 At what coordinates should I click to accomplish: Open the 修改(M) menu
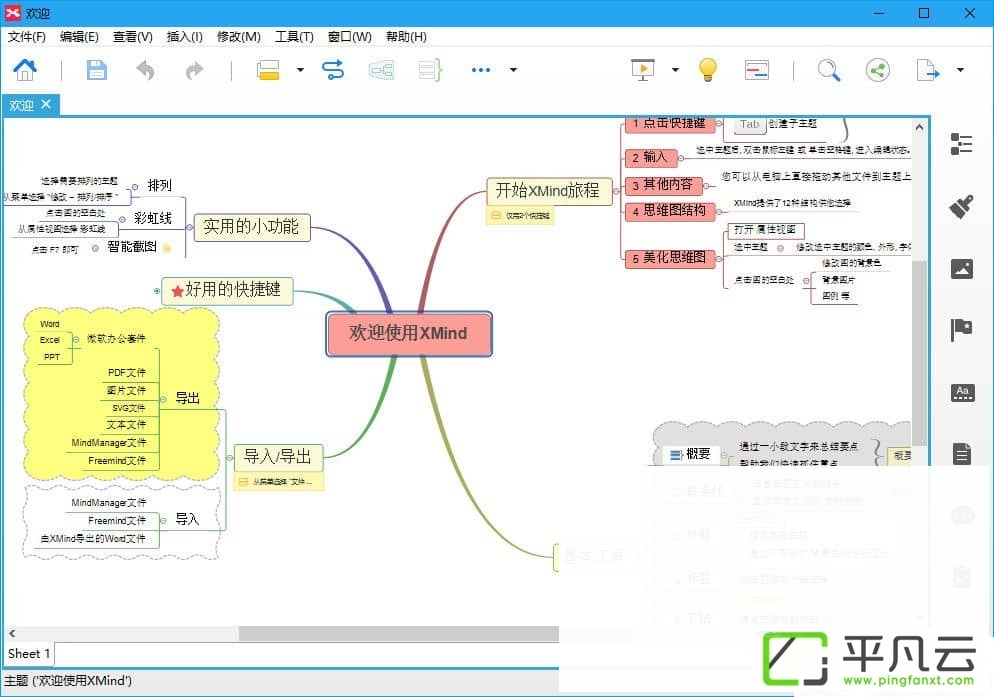[x=238, y=37]
